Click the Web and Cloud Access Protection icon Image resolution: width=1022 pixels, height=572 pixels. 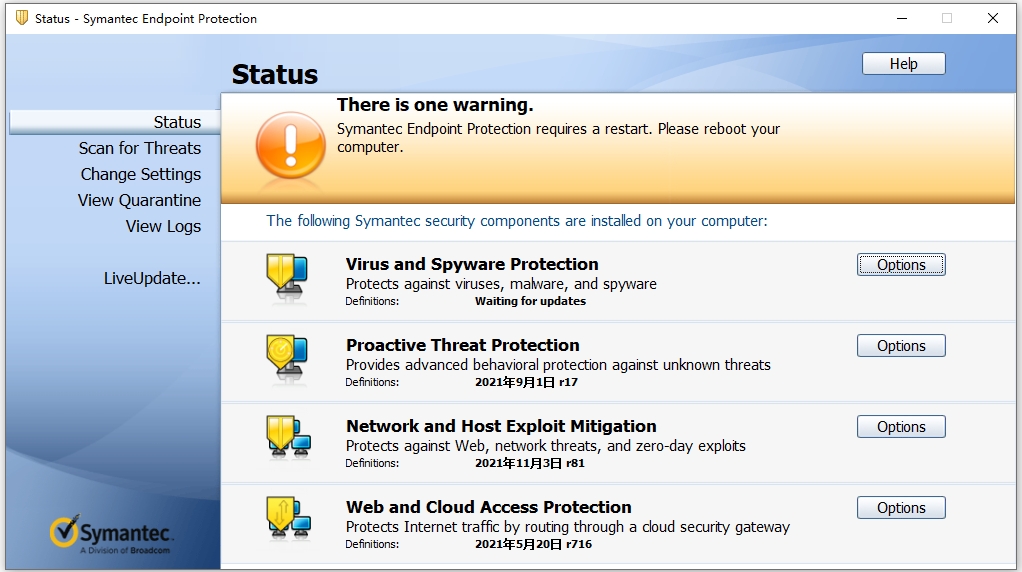(x=286, y=520)
